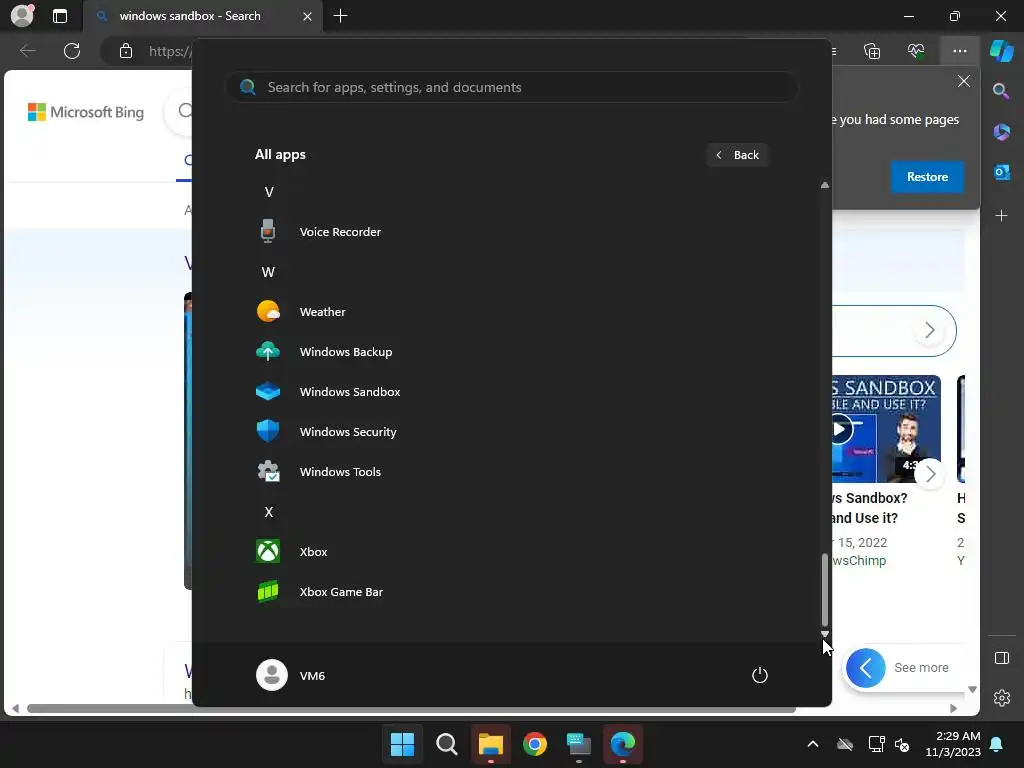Viewport: 1024px width, 768px height.
Task: Open a new Edge tab
Action: click(340, 16)
